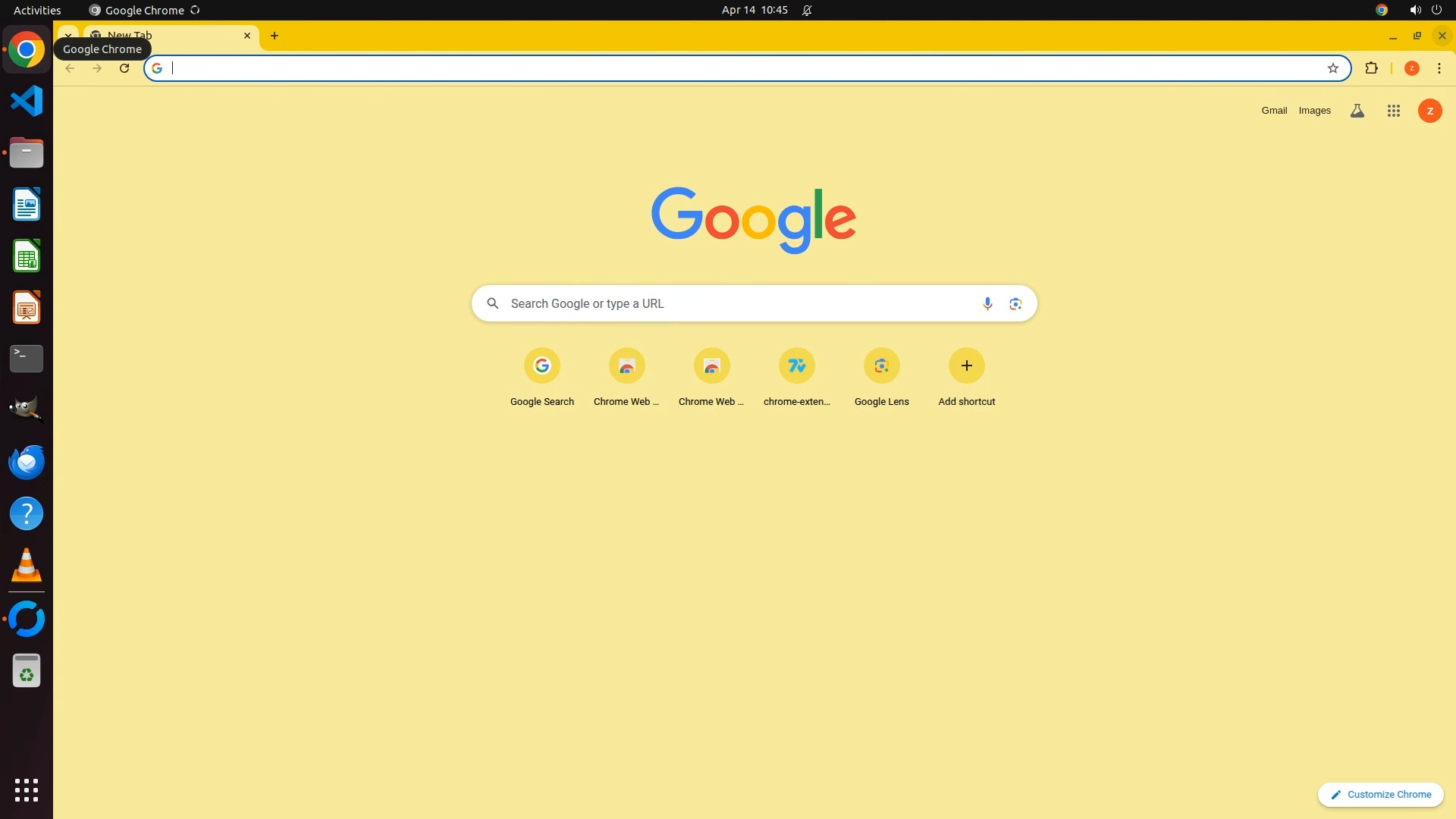Image resolution: width=1456 pixels, height=819 pixels.
Task: Open Search Labs flask icon
Action: 1357,111
